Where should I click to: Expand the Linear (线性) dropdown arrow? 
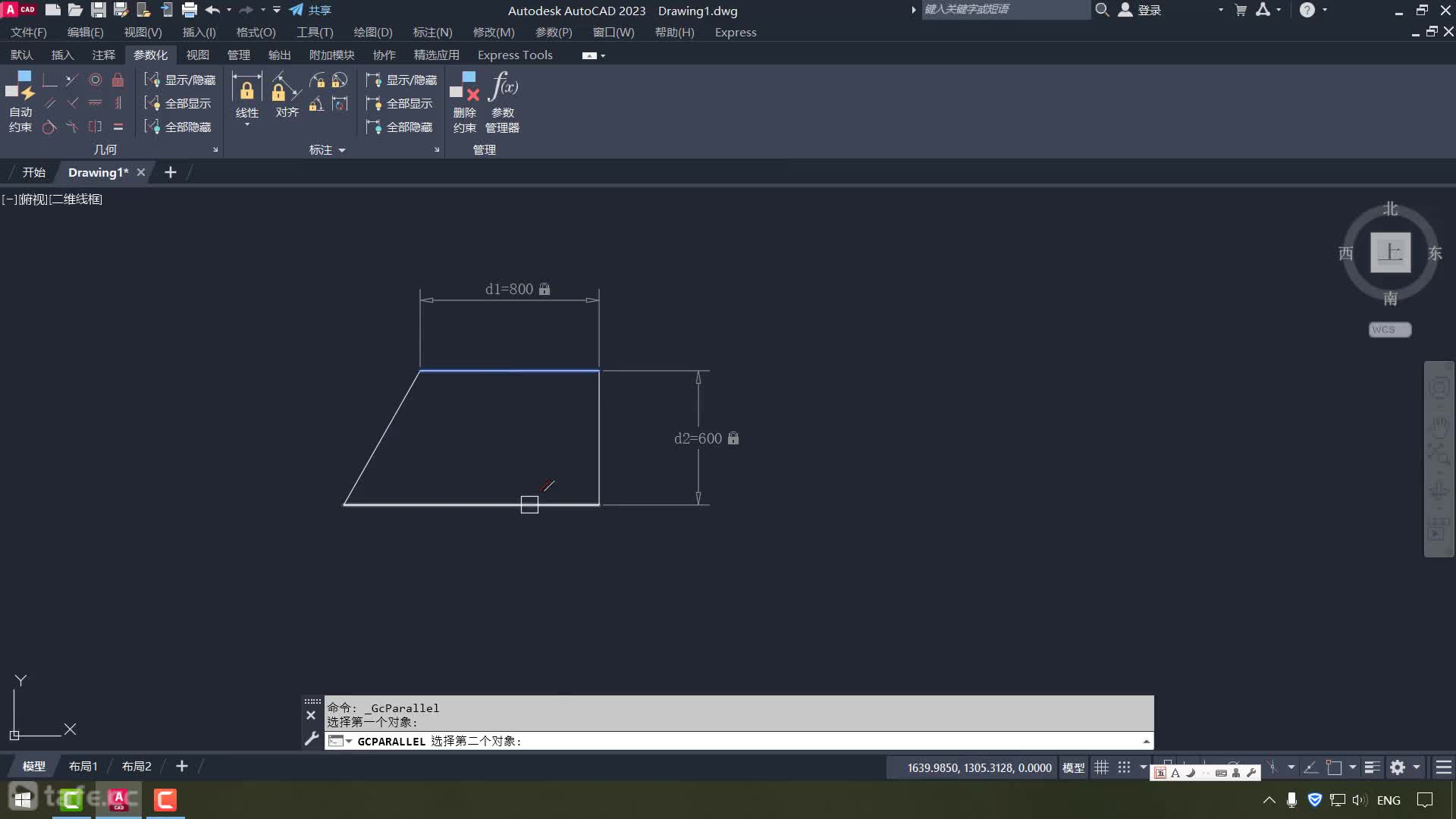(247, 125)
